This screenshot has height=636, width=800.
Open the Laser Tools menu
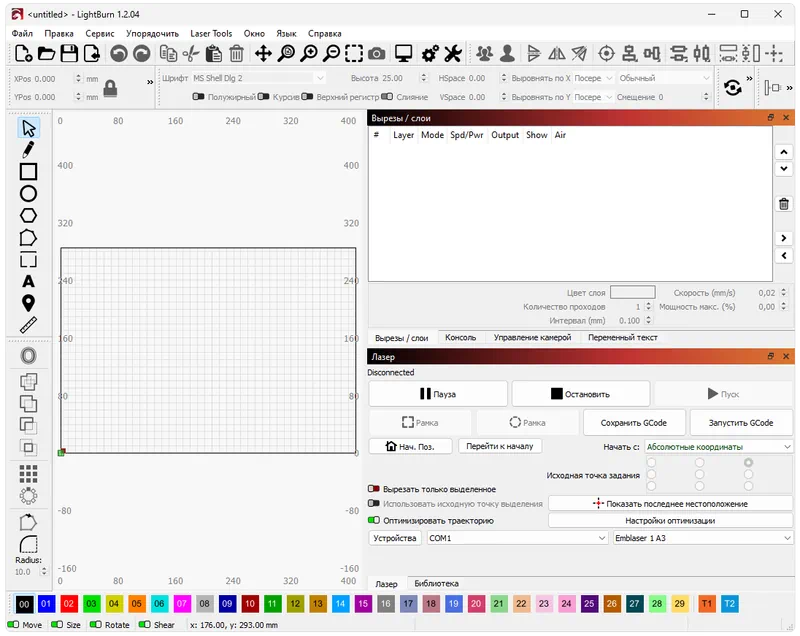211,34
